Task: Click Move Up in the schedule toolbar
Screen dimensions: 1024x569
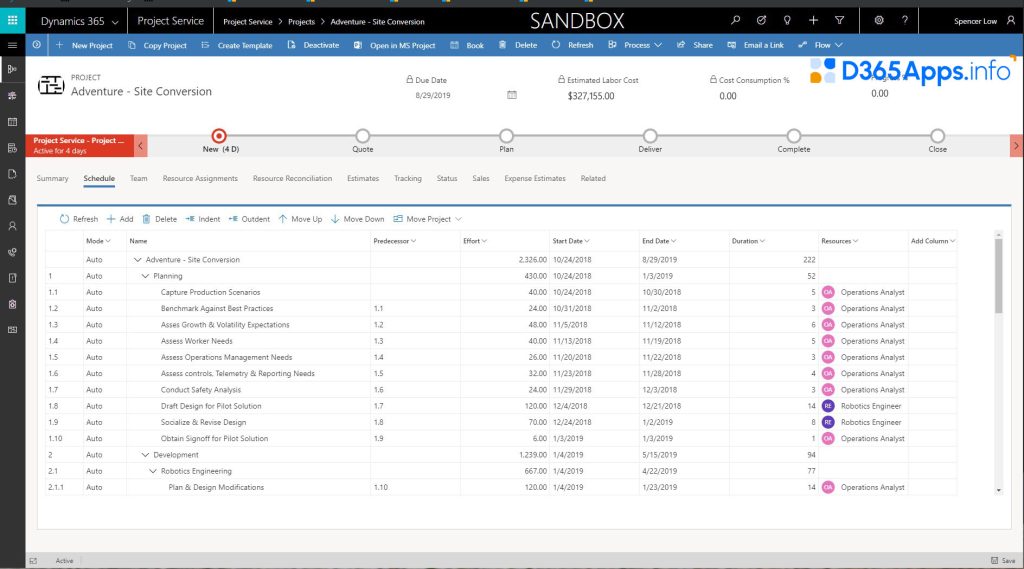Action: 300,219
